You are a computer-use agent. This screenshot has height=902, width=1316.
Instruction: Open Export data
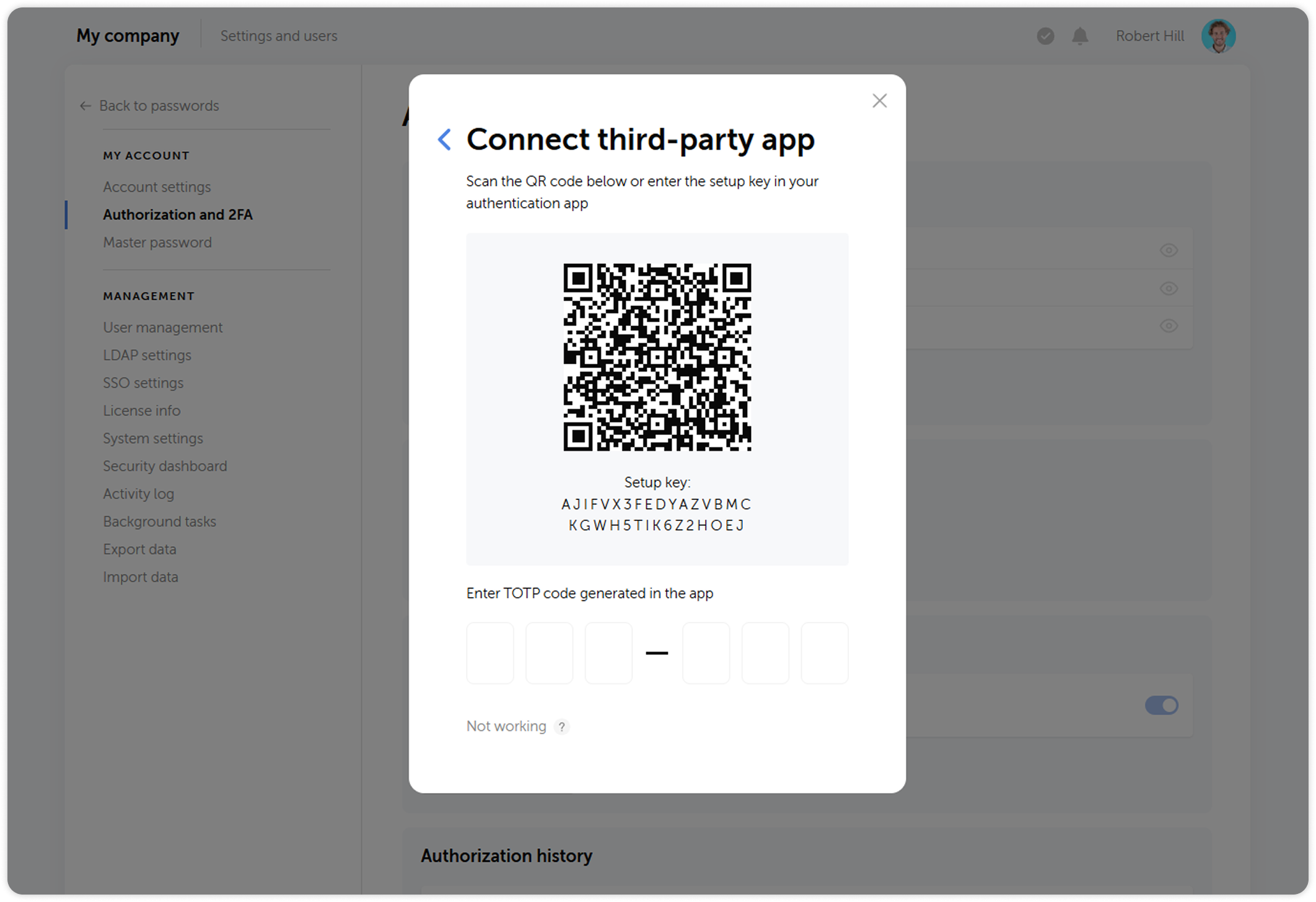[x=139, y=550]
